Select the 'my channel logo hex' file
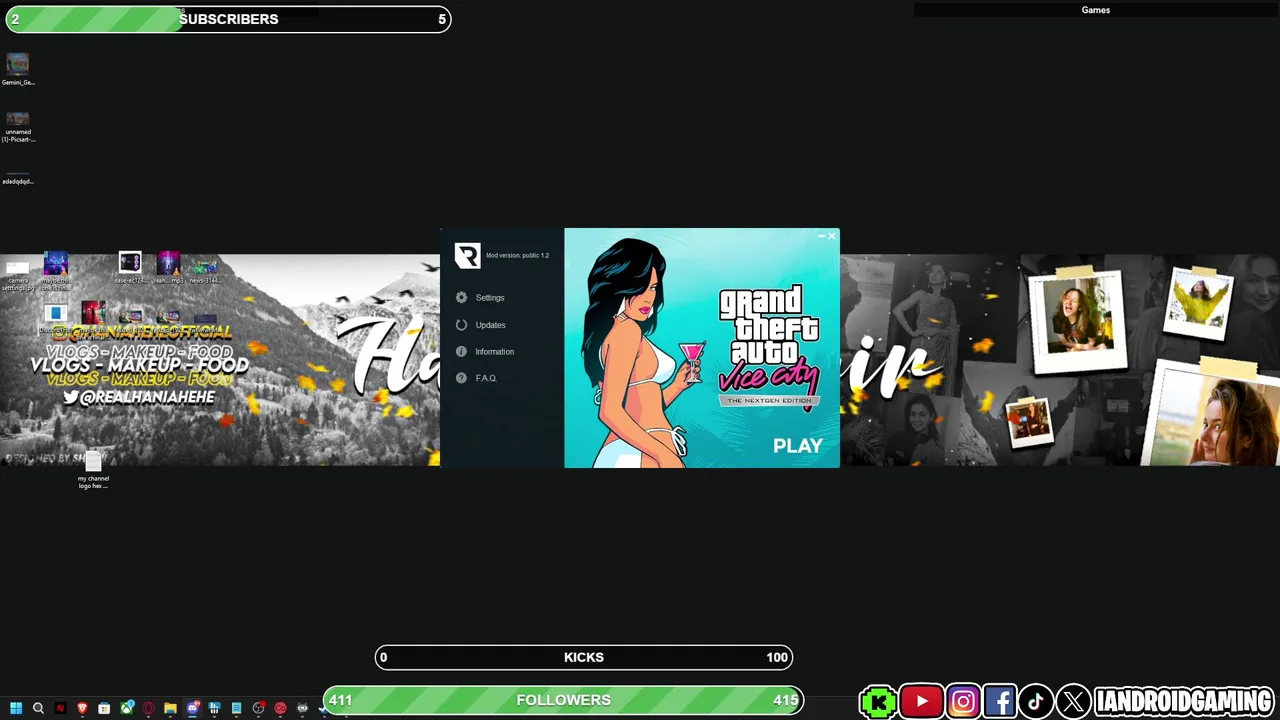 [93, 469]
